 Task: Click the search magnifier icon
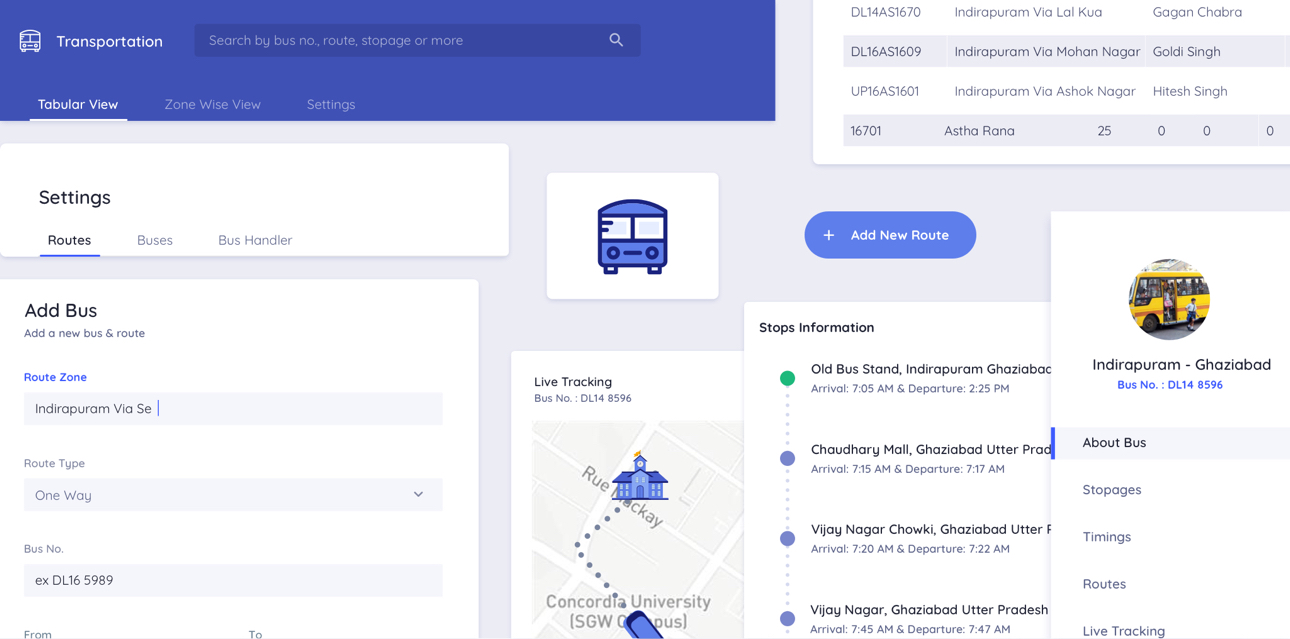point(616,40)
